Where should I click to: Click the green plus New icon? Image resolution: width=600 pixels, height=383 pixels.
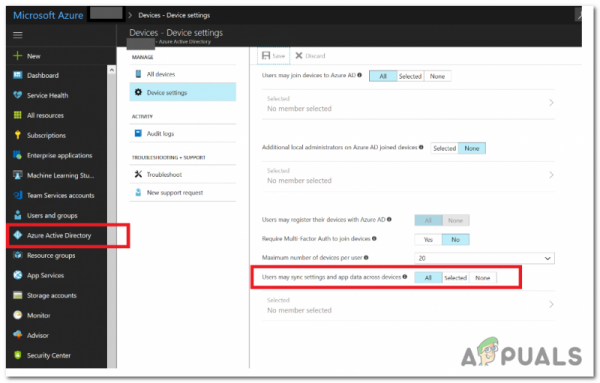[x=18, y=56]
